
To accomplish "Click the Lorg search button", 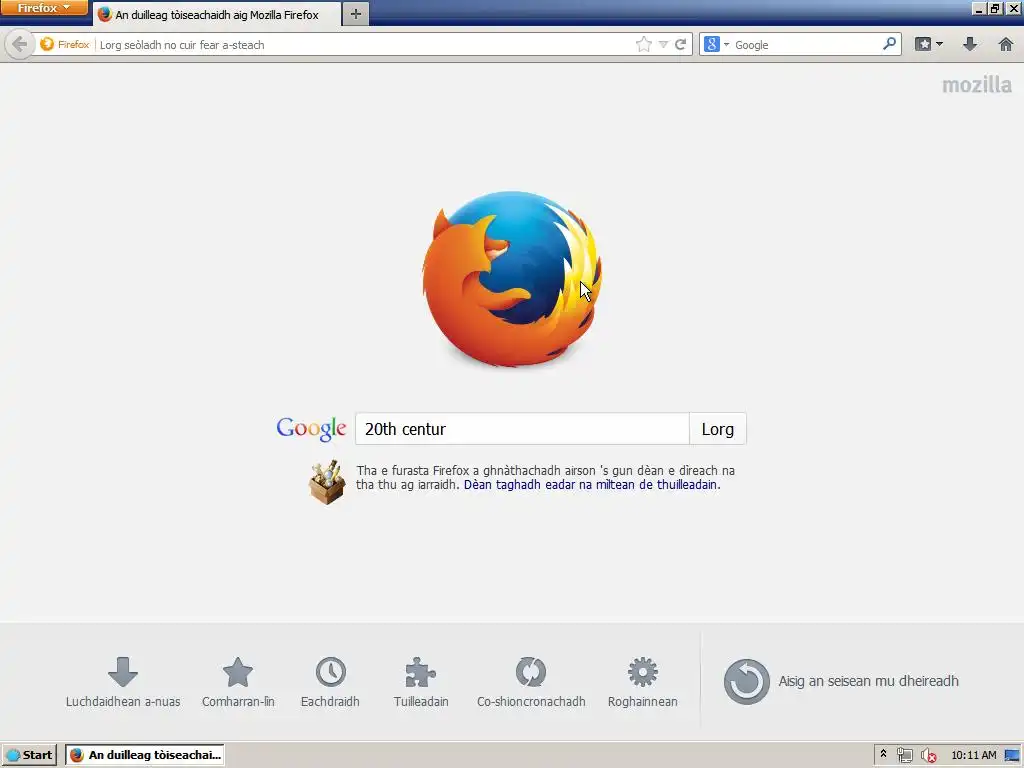I will [x=718, y=429].
